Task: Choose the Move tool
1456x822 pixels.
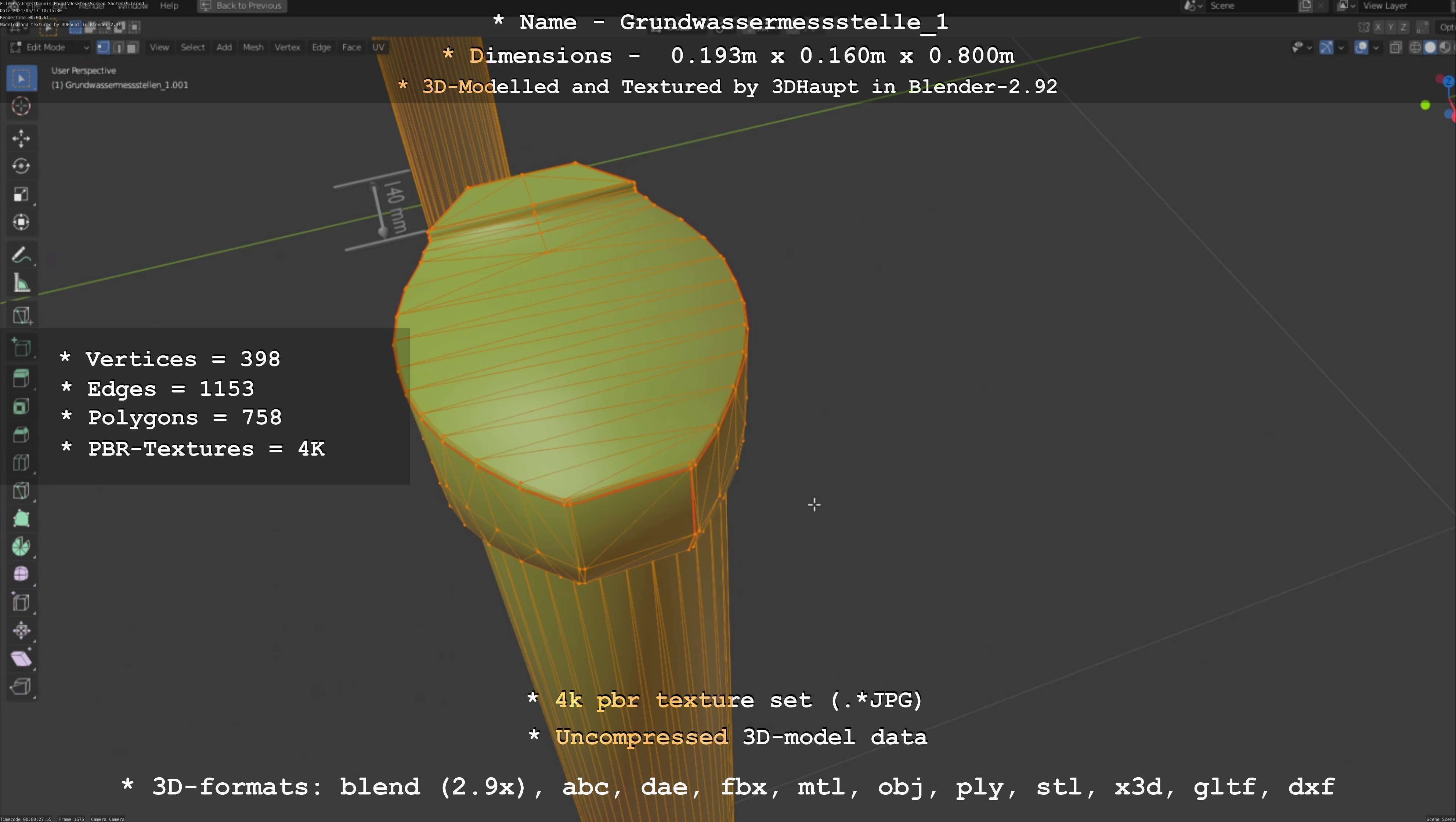Action: coord(21,138)
